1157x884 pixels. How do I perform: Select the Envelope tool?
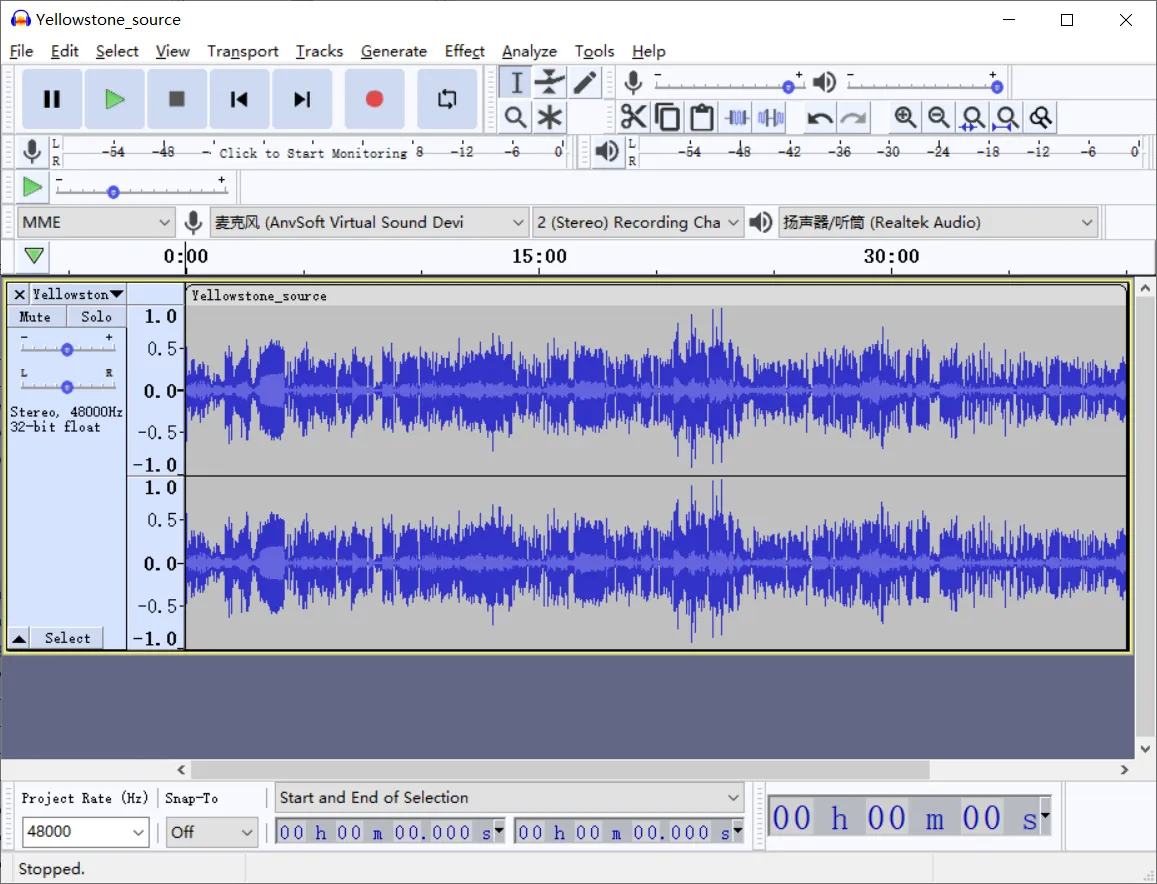(x=549, y=83)
